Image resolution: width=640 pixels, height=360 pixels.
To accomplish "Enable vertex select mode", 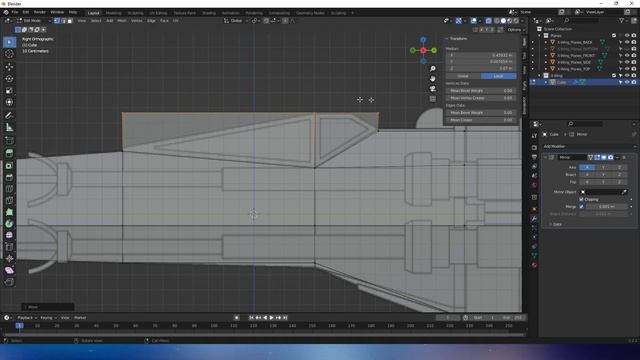I will pos(57,20).
